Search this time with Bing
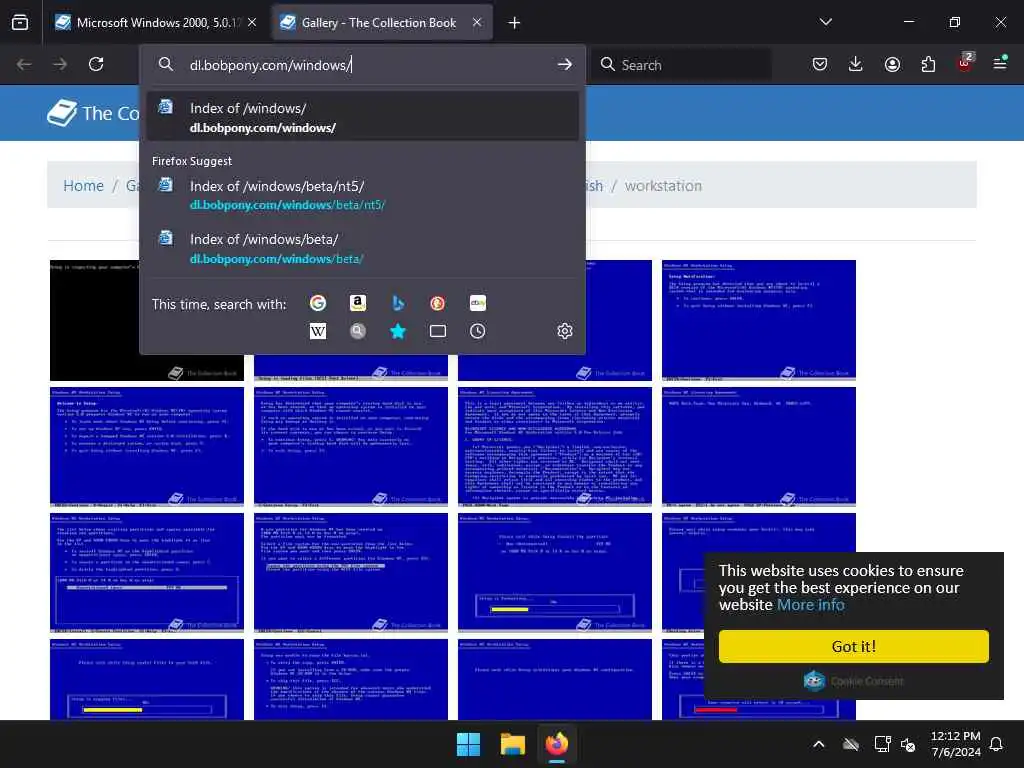This screenshot has height=768, width=1024. coord(398,303)
